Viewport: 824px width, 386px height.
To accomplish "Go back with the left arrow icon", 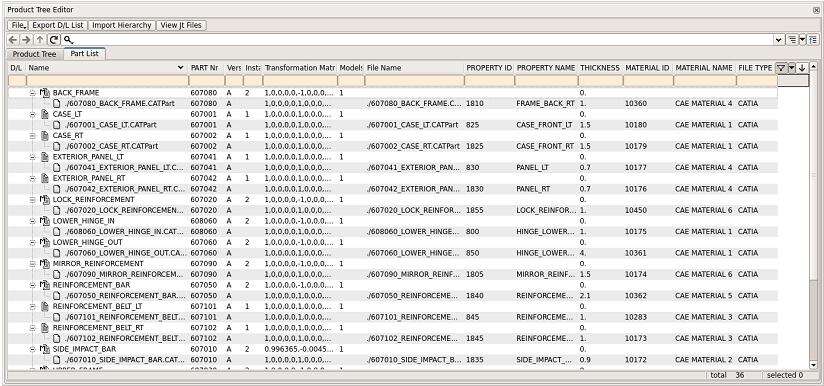I will 13,40.
